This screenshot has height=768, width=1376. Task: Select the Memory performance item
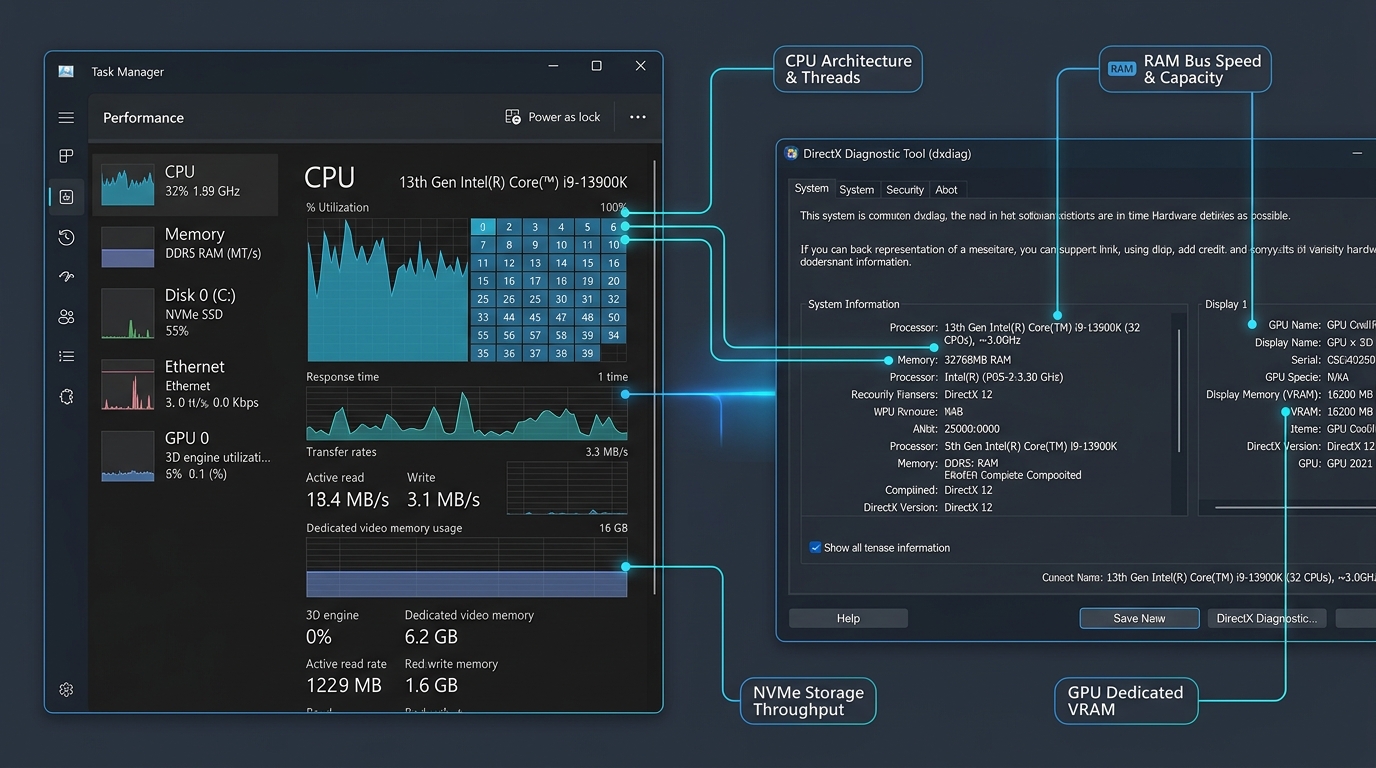(x=185, y=245)
